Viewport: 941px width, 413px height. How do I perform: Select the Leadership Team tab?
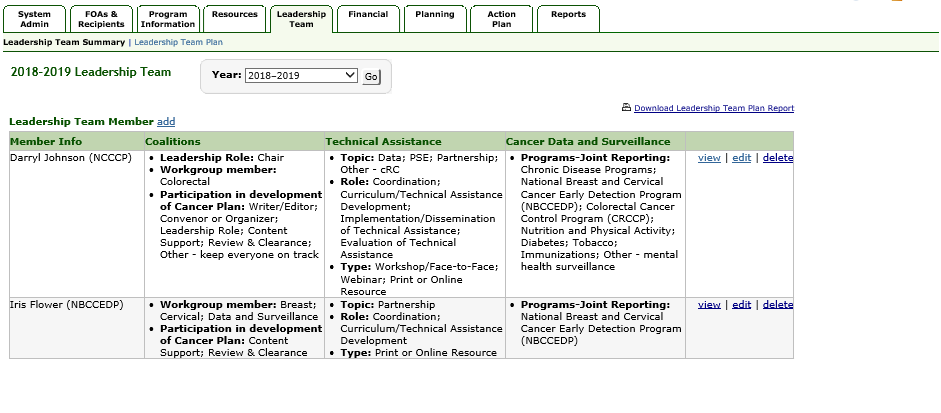(301, 19)
